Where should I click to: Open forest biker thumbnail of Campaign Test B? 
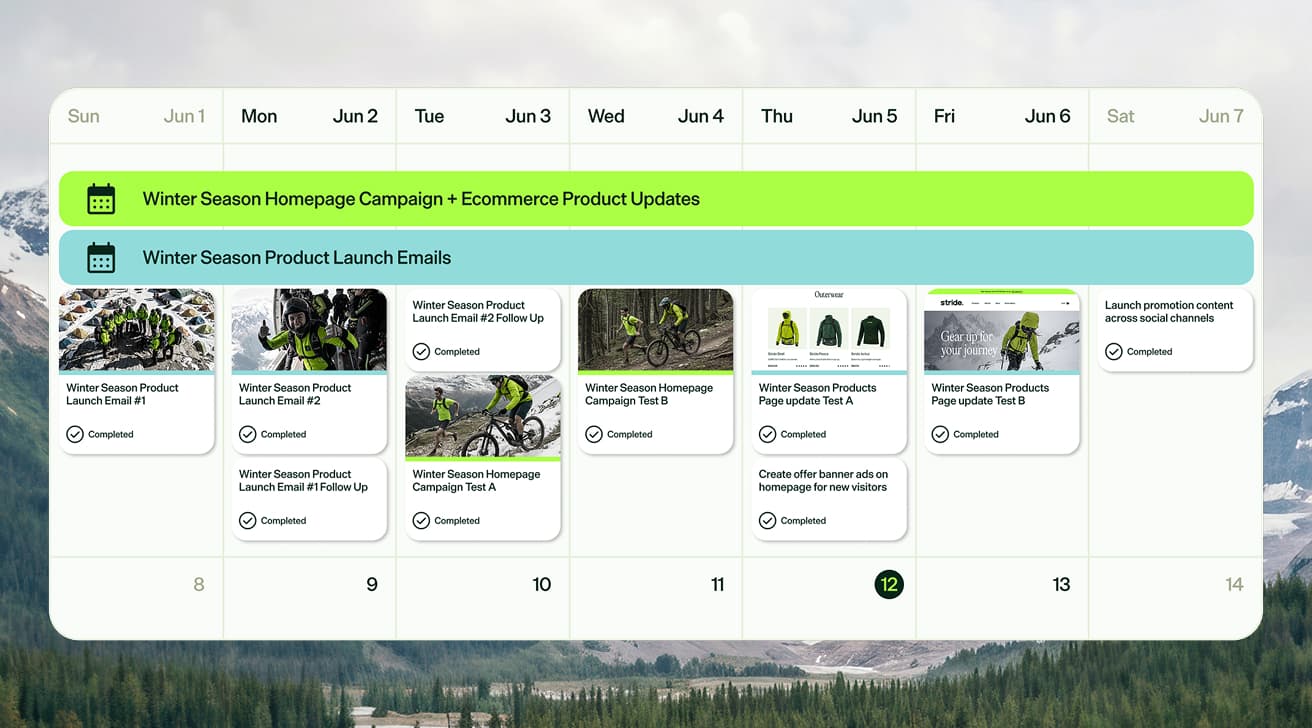pos(656,330)
